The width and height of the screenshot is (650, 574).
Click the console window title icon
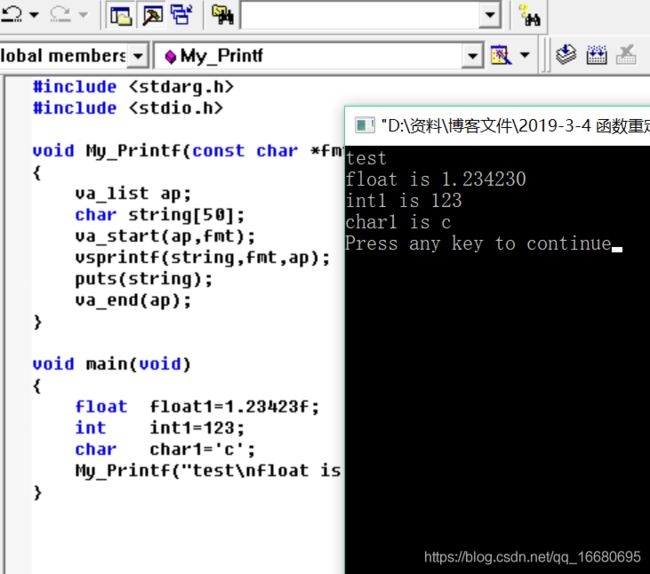tap(365, 125)
